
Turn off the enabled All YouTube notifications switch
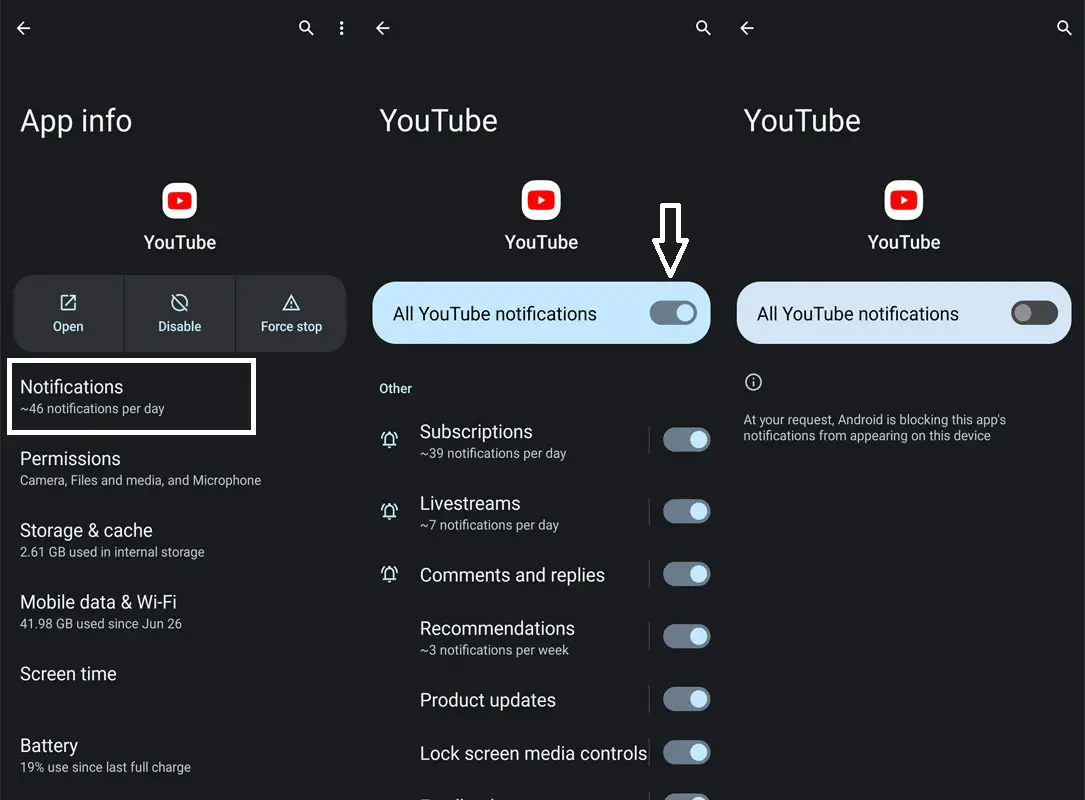pyautogui.click(x=673, y=313)
